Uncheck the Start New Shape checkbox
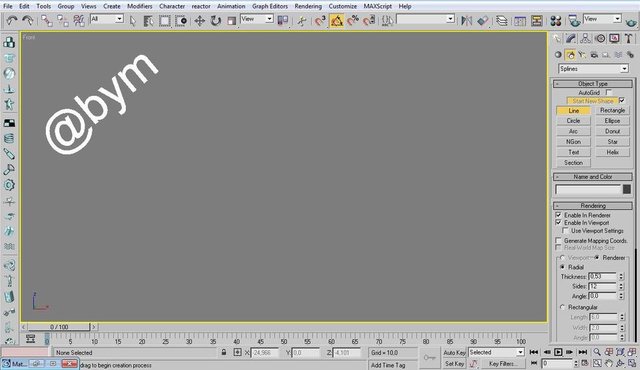Screen dimensions: 640x370 [x=622, y=100]
